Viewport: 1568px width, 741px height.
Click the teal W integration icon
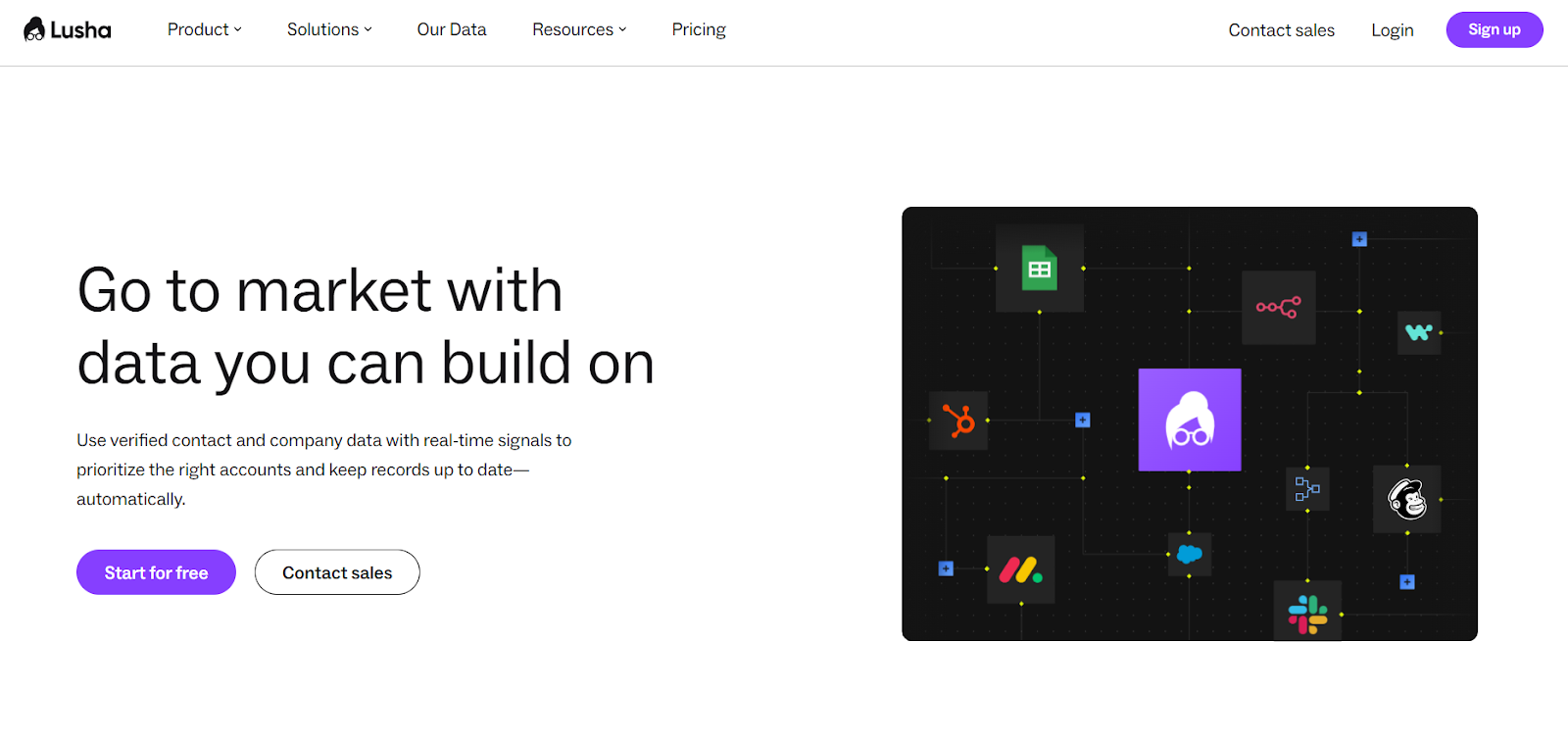click(x=1418, y=332)
